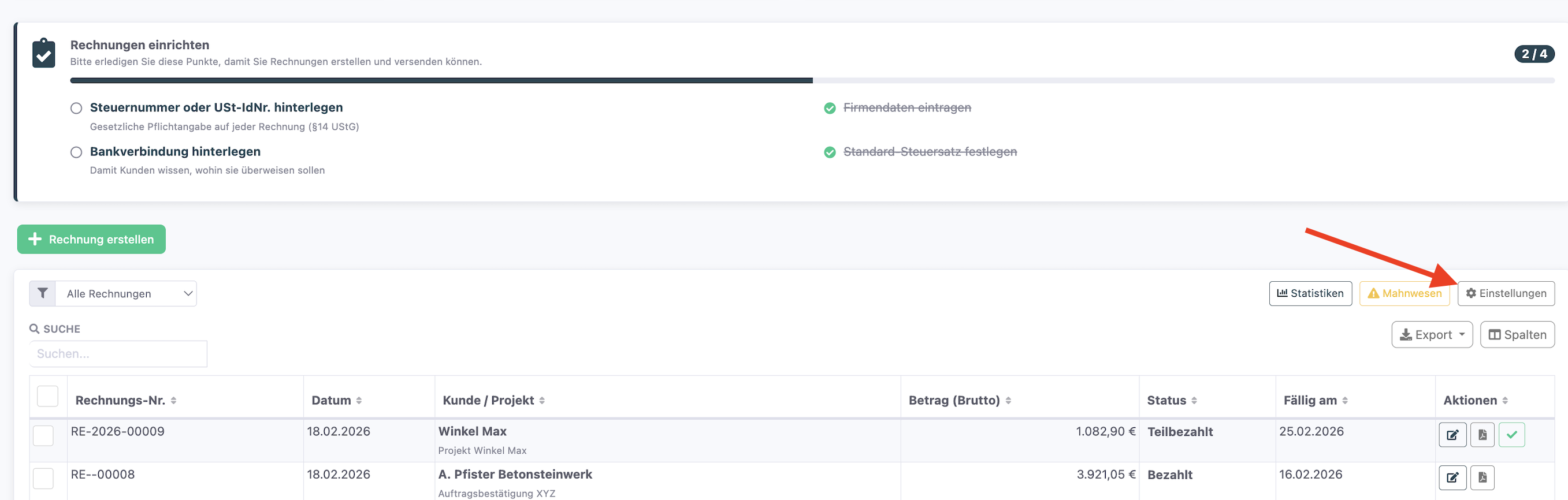Open invoice Einstellungen with gear icon
This screenshot has width=1568, height=500.
(1505, 293)
